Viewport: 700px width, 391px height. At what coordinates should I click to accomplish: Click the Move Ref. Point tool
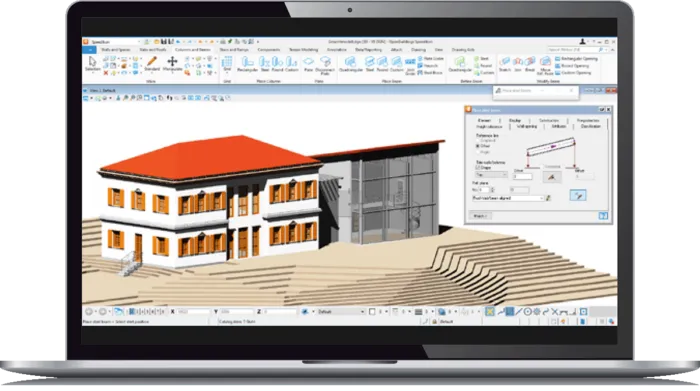pyautogui.click(x=545, y=65)
